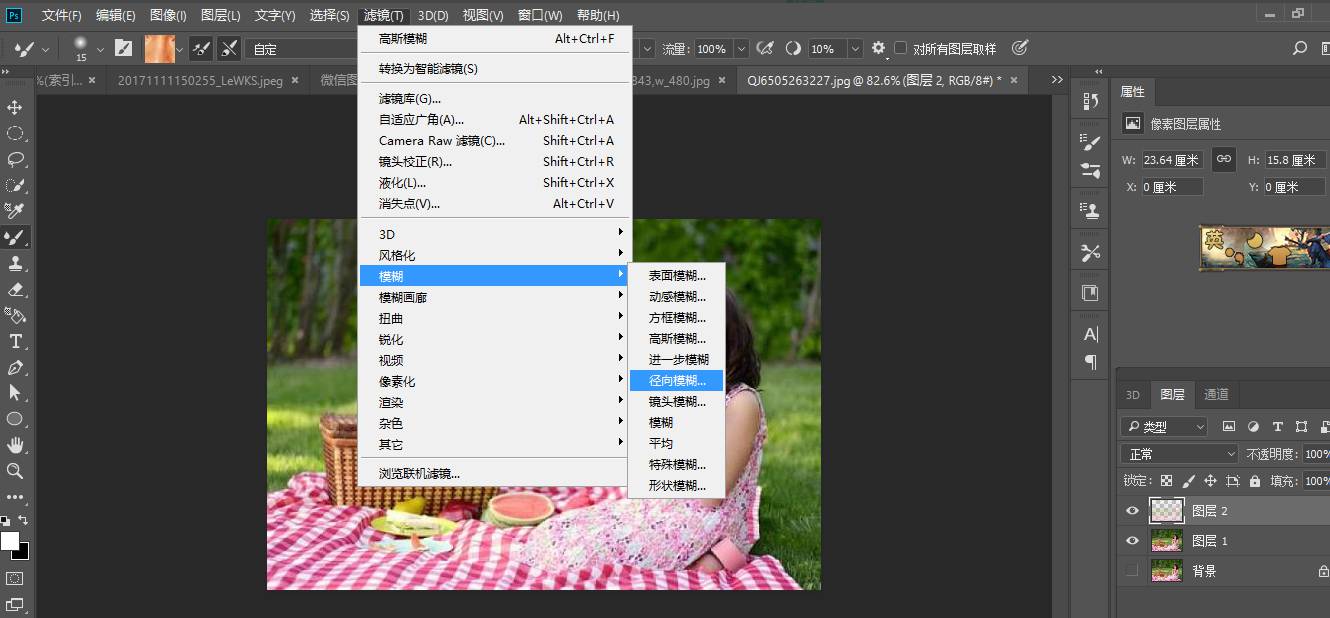Show the 背景 layer
Viewport: 1330px width, 618px height.
[1132, 570]
